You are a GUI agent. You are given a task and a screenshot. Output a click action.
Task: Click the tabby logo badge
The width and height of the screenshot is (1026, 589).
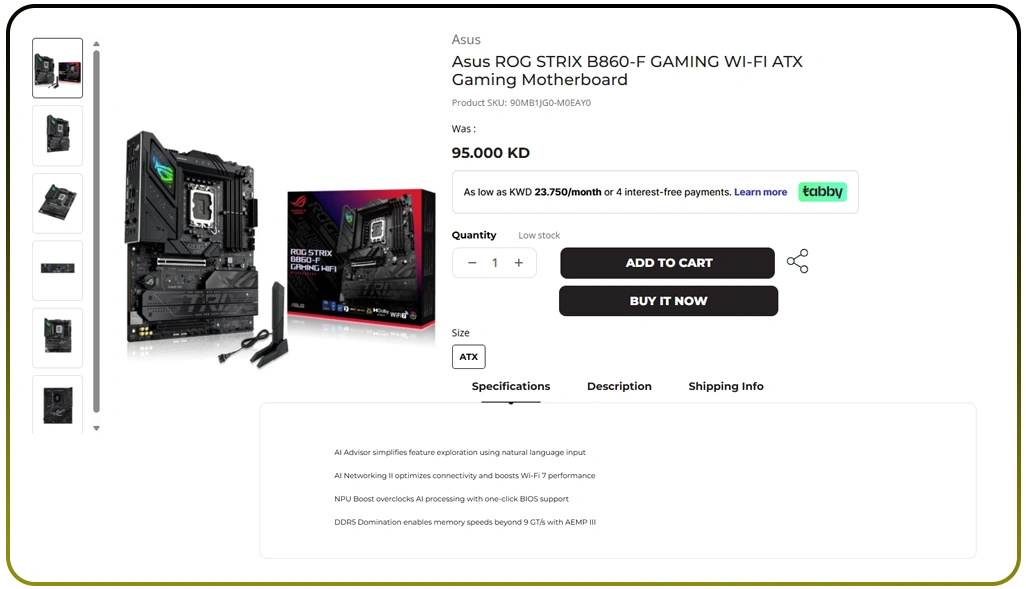(x=823, y=192)
